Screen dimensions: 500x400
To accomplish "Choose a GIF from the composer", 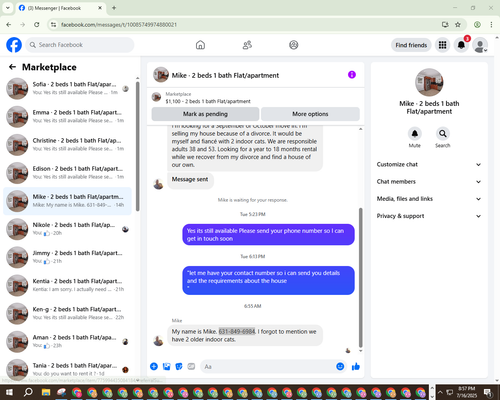I will pyautogui.click(x=191, y=366).
